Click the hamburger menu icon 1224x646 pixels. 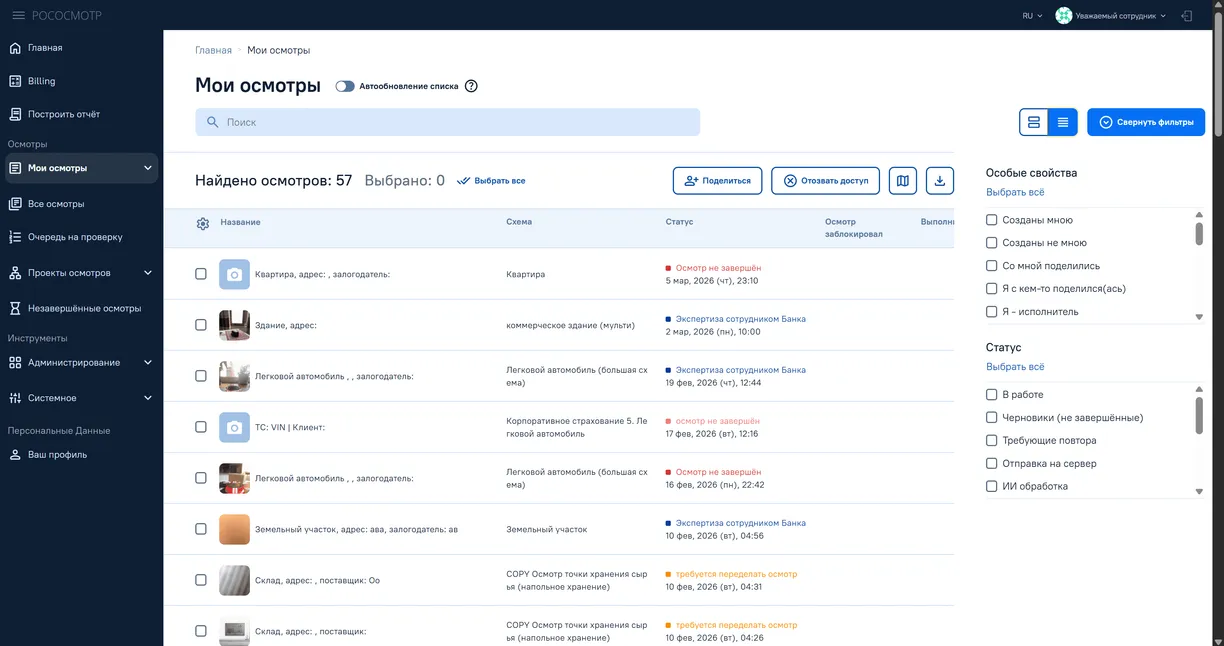point(18,16)
